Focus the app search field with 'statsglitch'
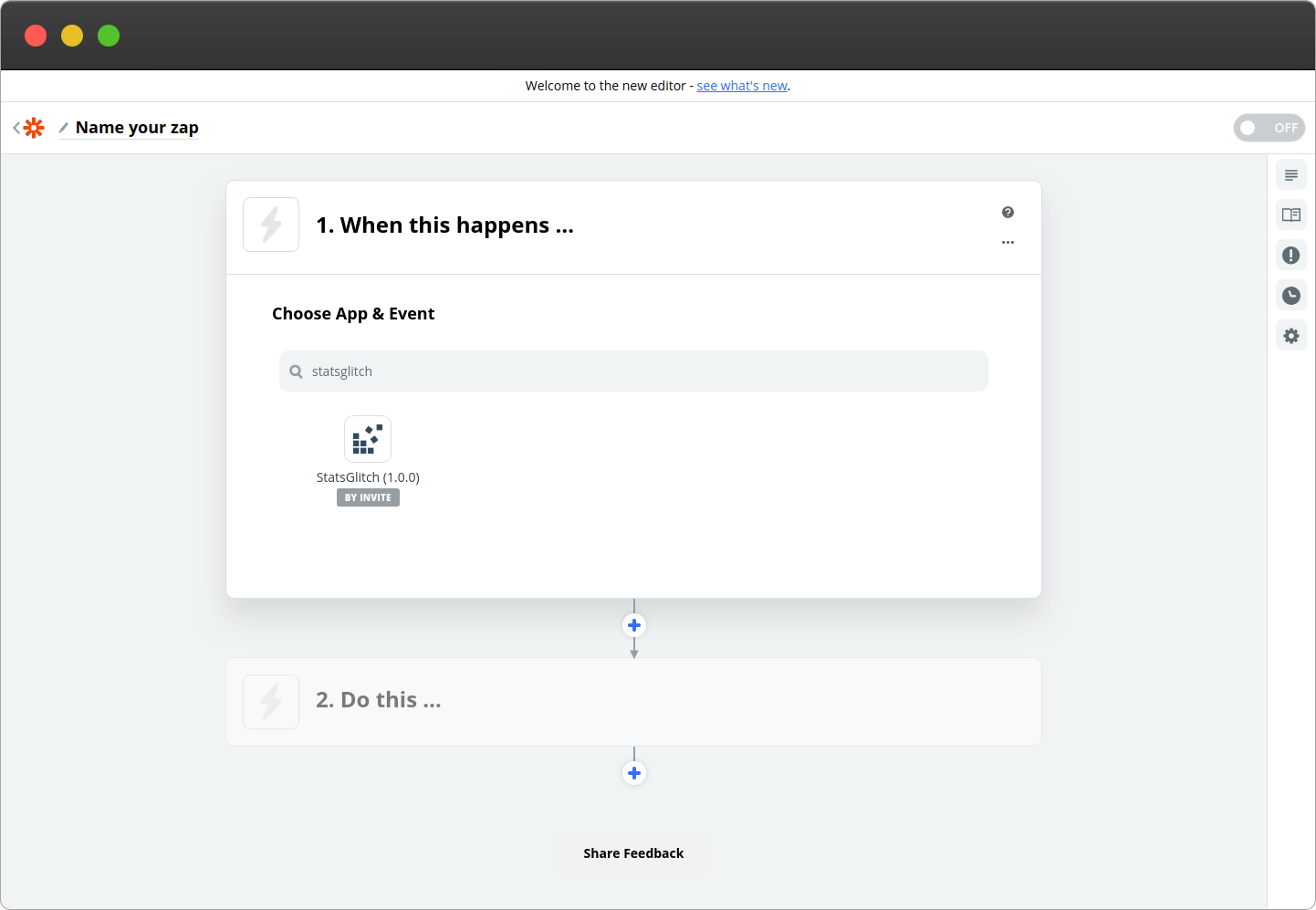 (x=633, y=371)
